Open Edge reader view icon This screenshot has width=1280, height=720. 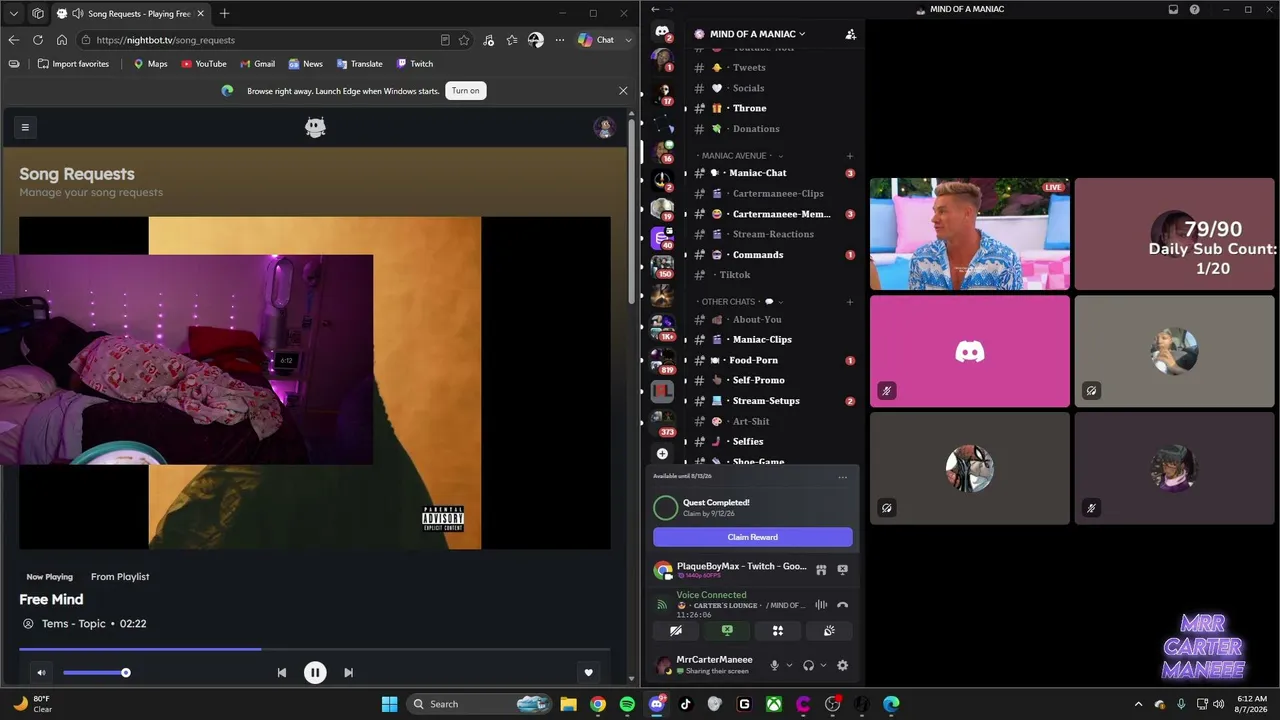pos(445,40)
